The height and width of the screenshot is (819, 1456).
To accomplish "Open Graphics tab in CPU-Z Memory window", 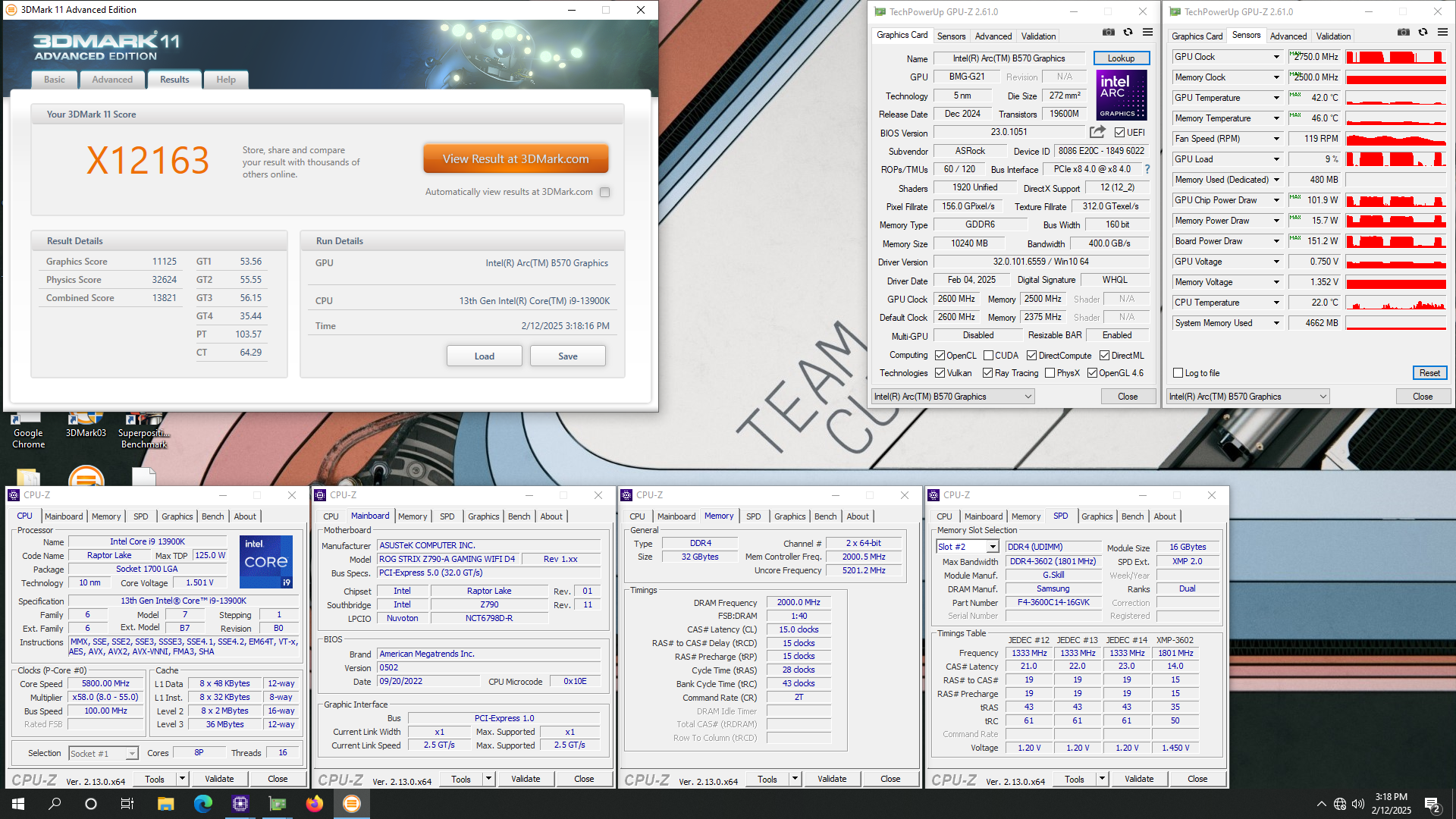I will point(789,516).
